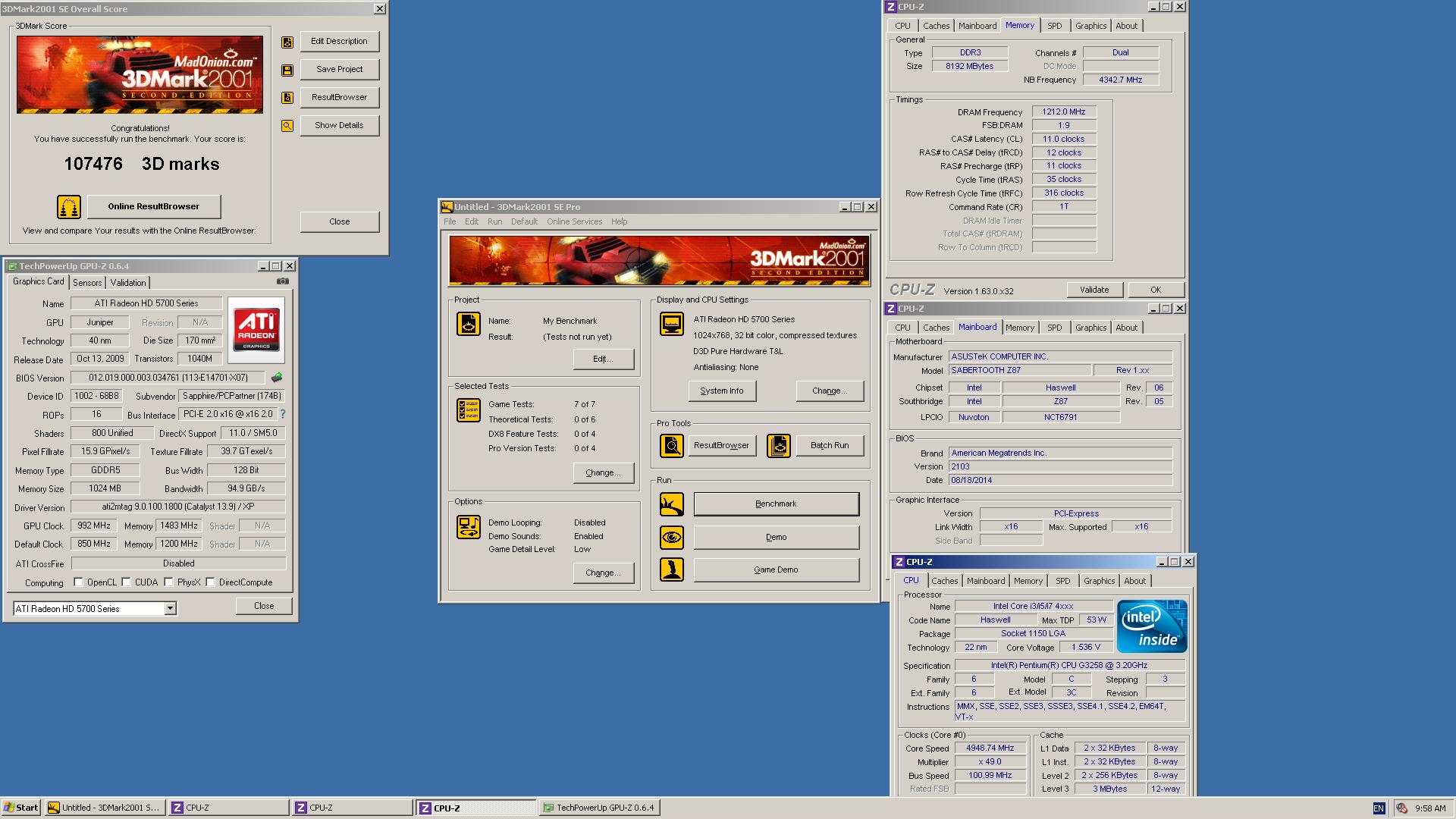This screenshot has width=1456, height=819.
Task: Click the OK button in CPU-Z Memory window
Action: point(1155,290)
